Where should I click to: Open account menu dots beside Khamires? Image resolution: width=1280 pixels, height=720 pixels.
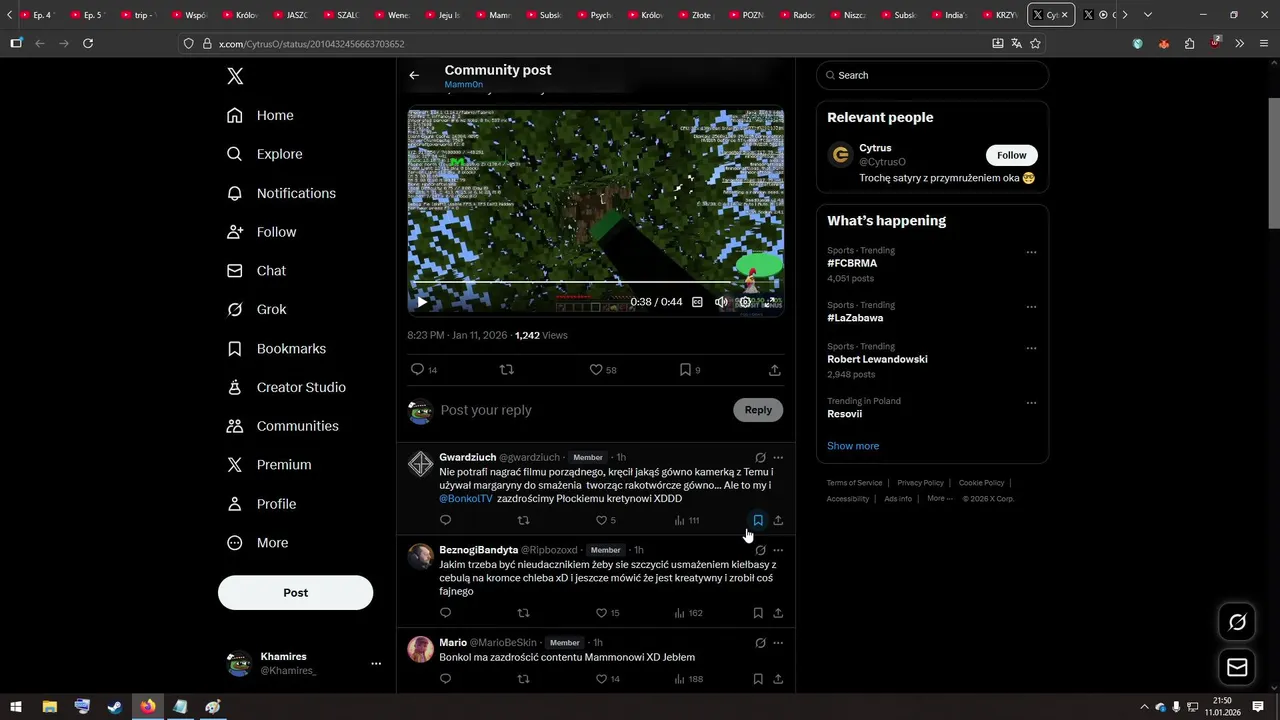pyautogui.click(x=376, y=664)
